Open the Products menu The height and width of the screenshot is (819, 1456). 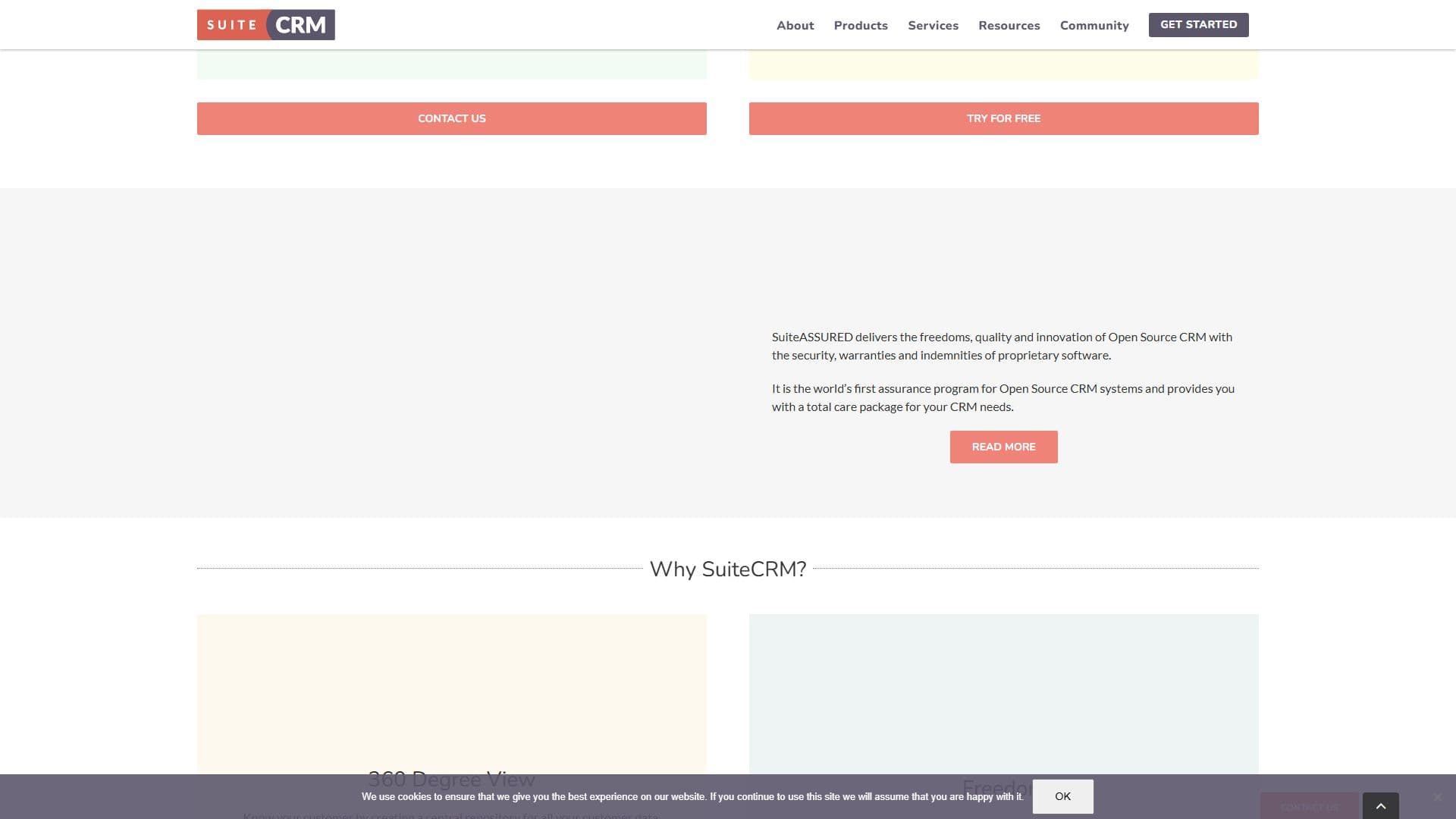[861, 25]
